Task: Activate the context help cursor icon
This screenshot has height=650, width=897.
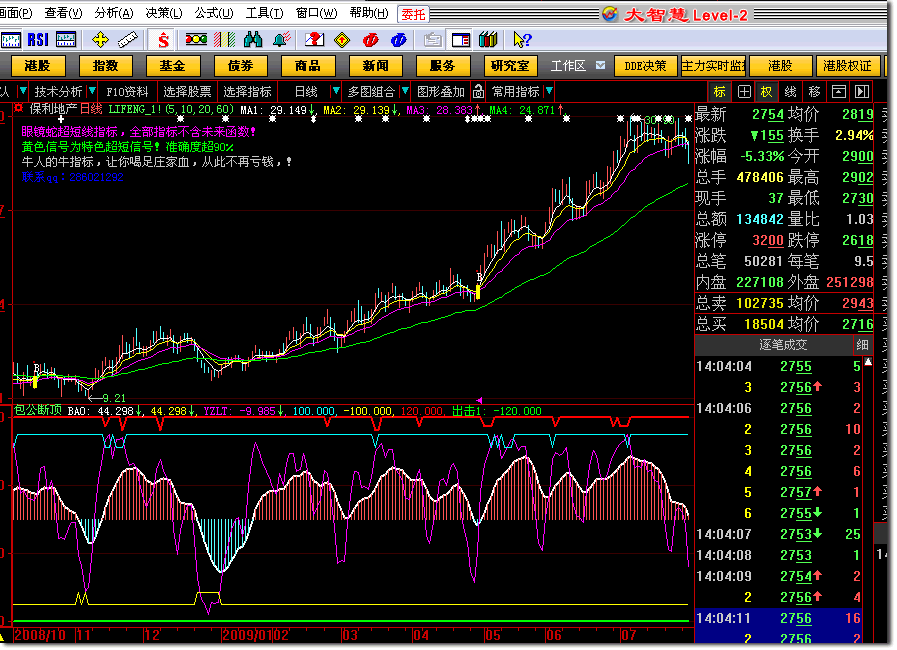Action: coord(522,39)
